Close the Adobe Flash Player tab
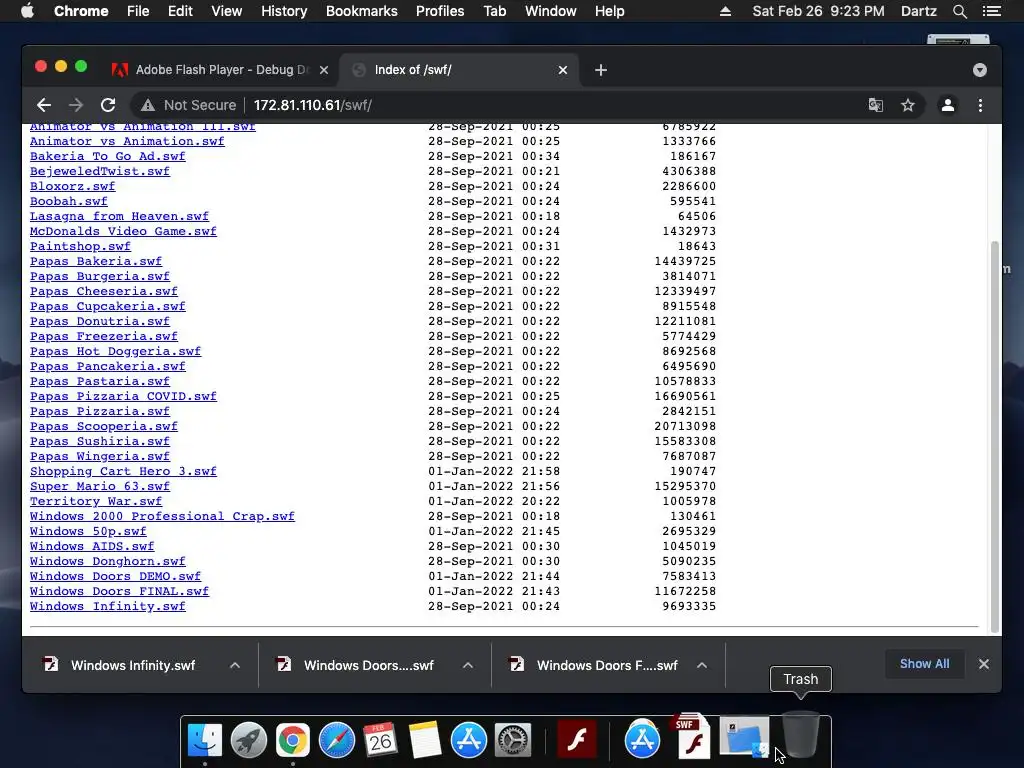 click(324, 70)
